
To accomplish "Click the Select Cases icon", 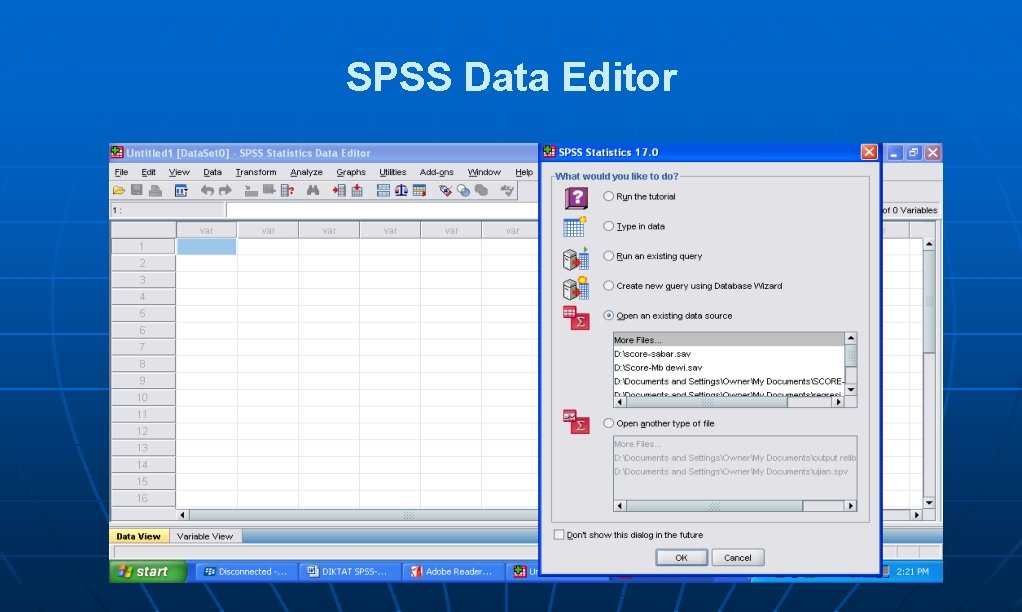I will [x=419, y=190].
